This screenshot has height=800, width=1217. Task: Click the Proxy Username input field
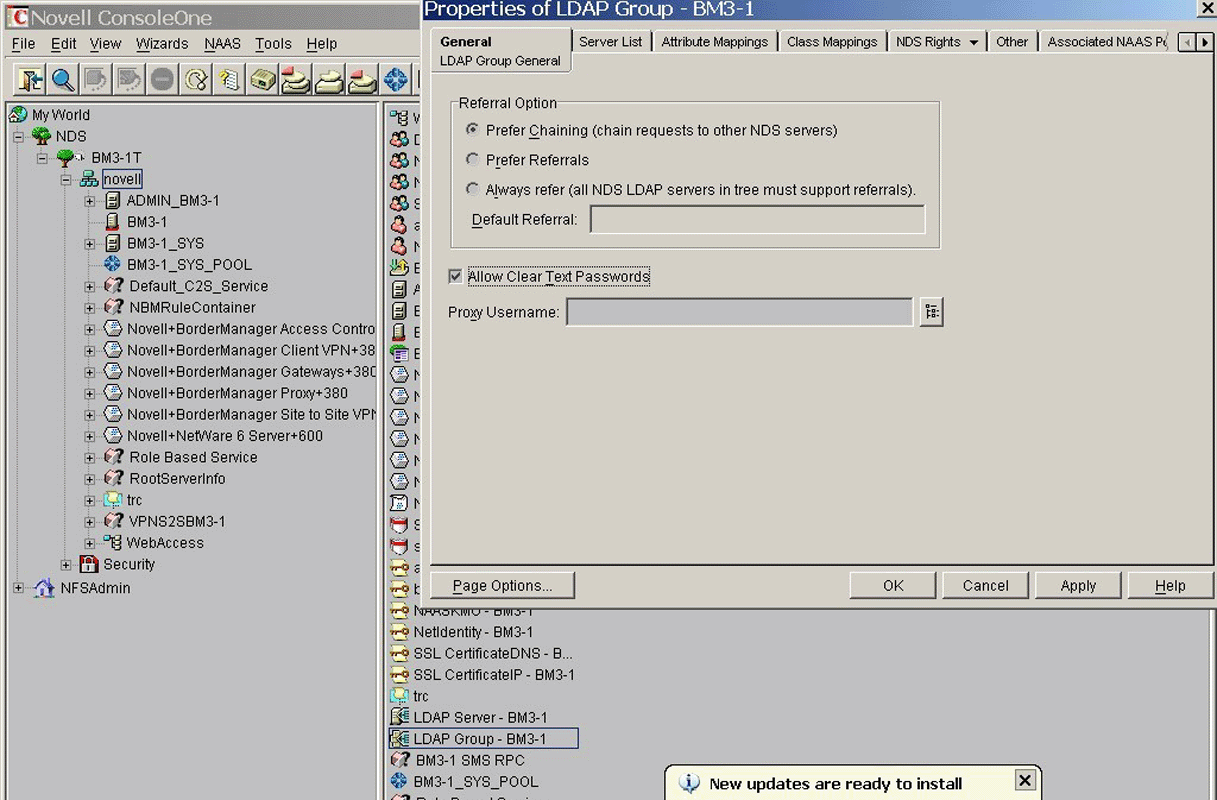(x=740, y=312)
